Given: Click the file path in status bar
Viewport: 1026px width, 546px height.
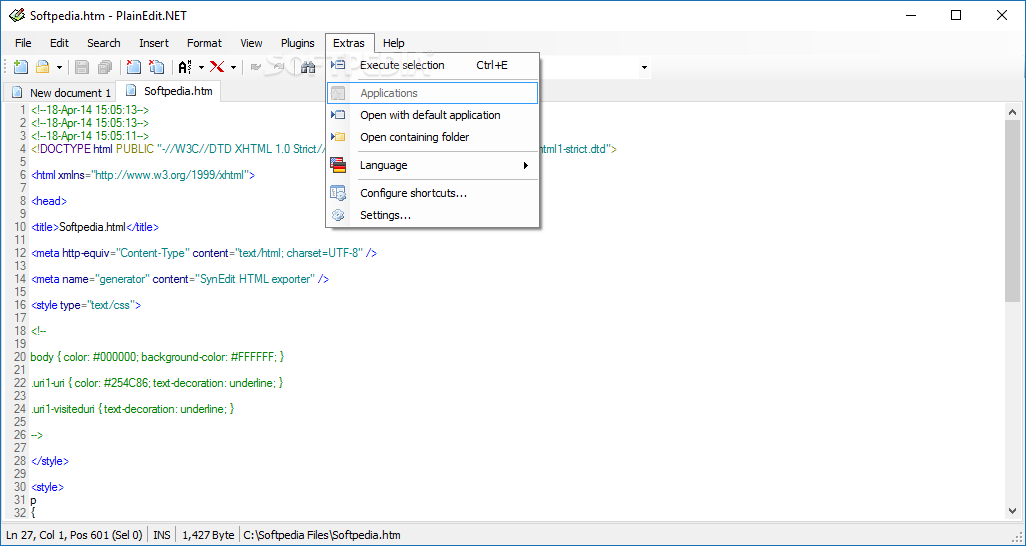Looking at the screenshot, I should (x=322, y=535).
